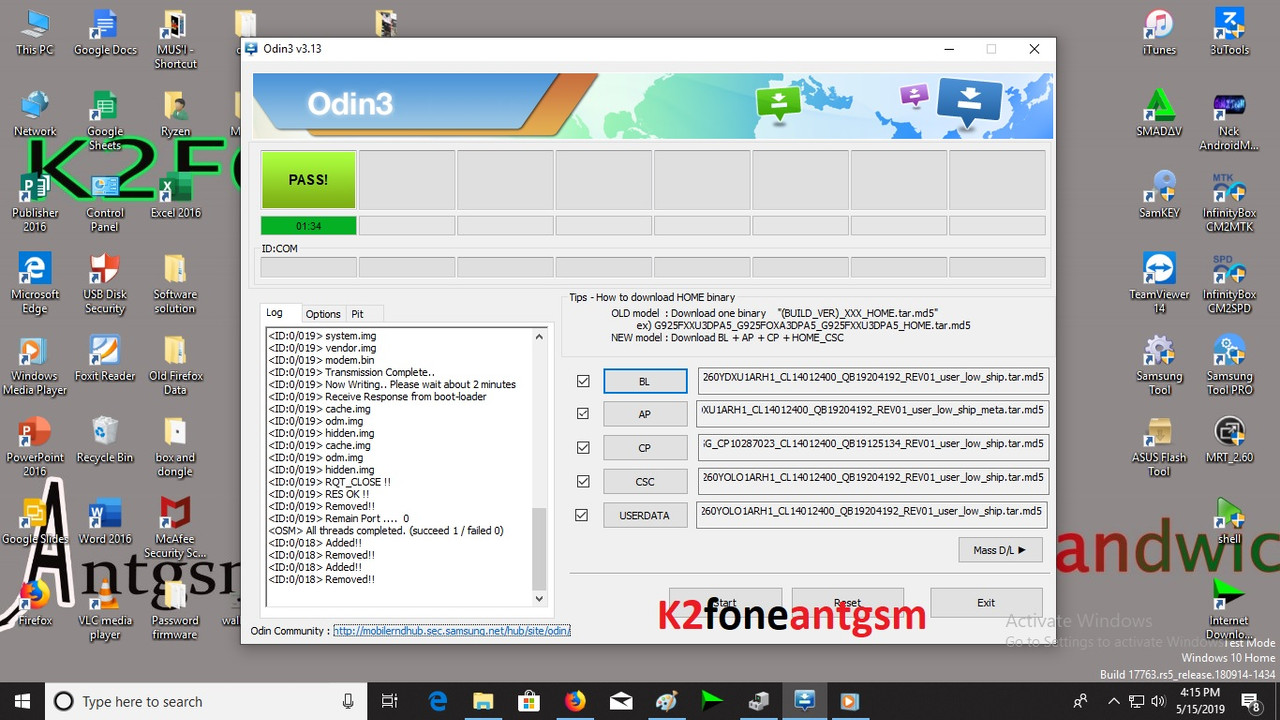Image resolution: width=1280 pixels, height=720 pixels.
Task: Select the InfinityBox CM2MTK shortcut
Action: pos(1229,202)
